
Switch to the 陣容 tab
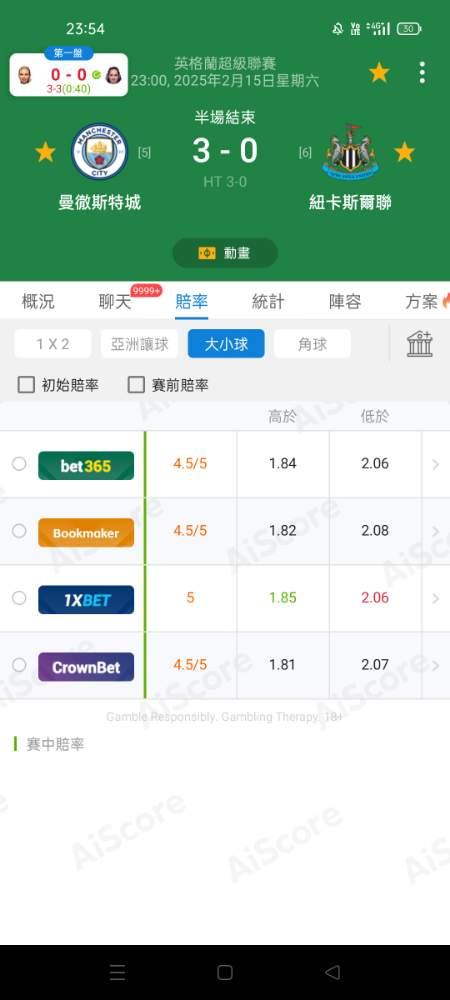[345, 302]
